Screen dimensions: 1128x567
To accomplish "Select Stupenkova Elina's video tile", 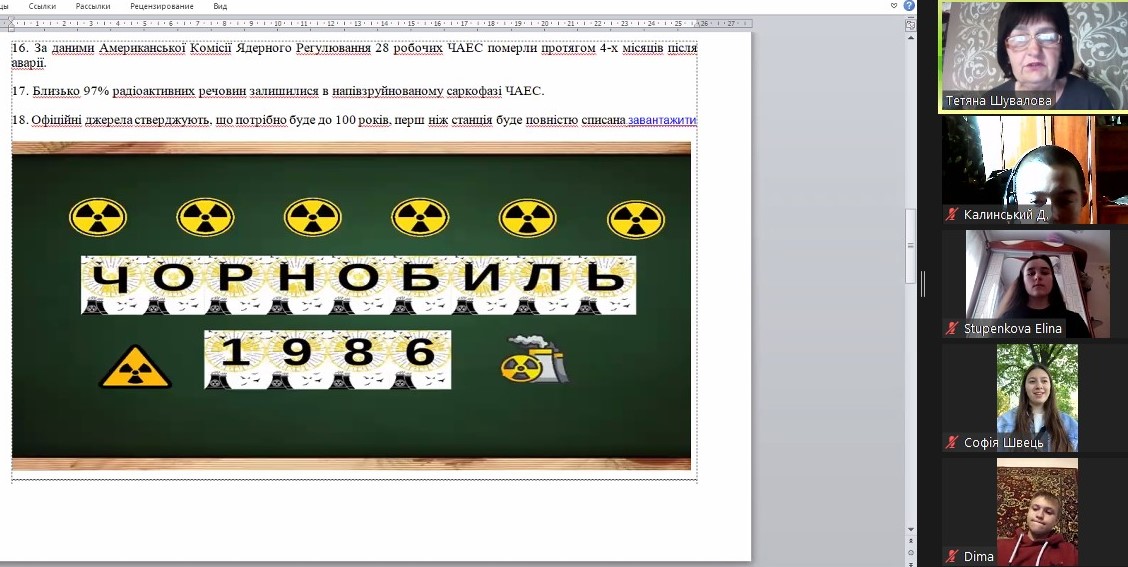I will pos(1034,284).
